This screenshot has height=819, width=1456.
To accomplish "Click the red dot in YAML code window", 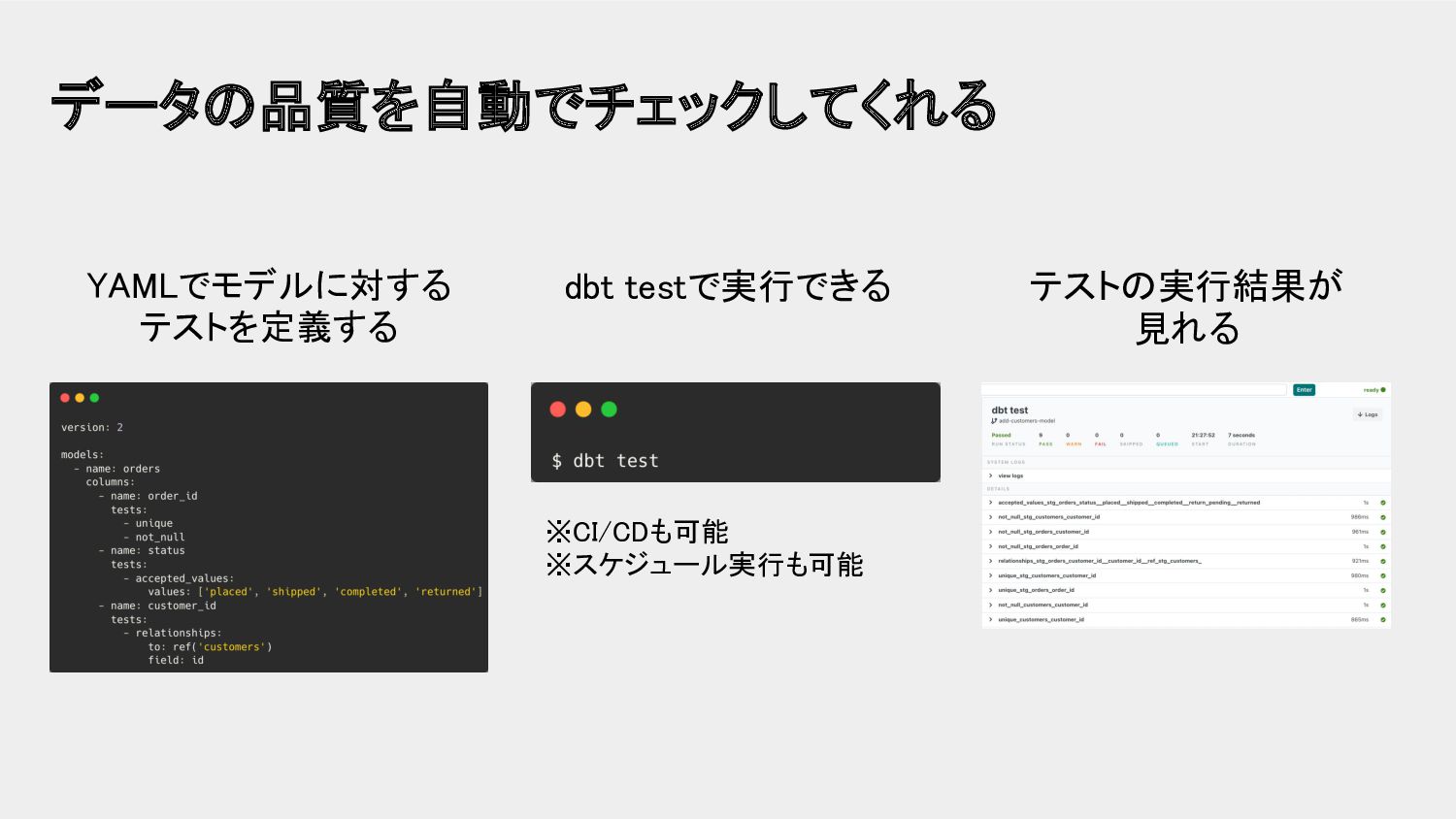I will coord(65,398).
